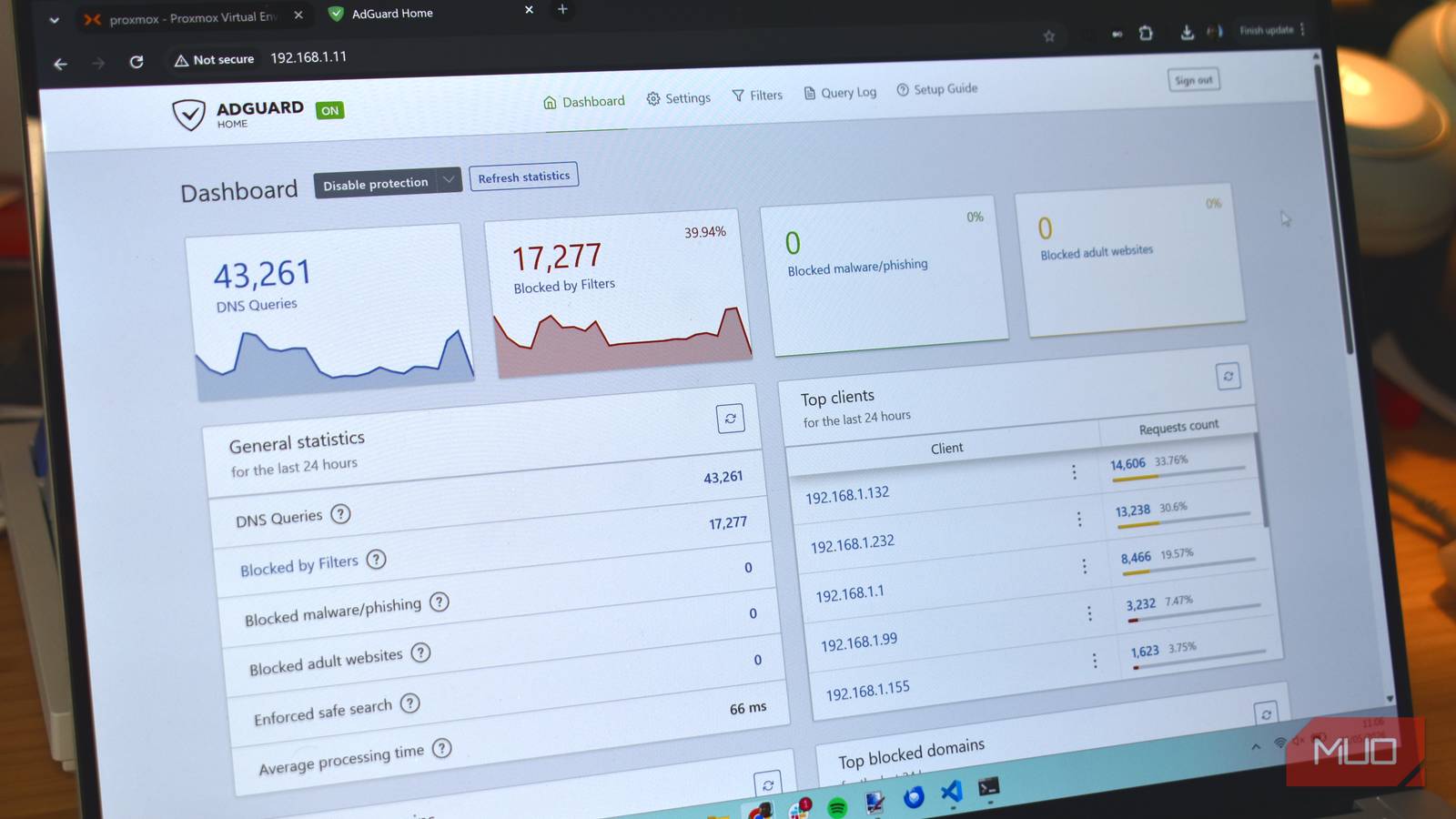Click the Refresh statistics button
Screen dimensions: 1456x819
[524, 177]
